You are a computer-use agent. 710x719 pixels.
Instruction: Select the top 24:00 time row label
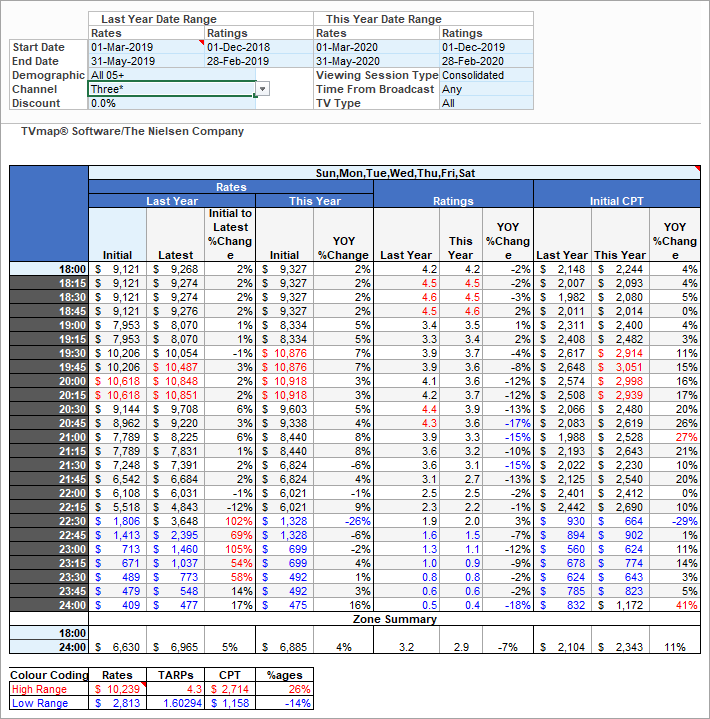click(x=49, y=605)
